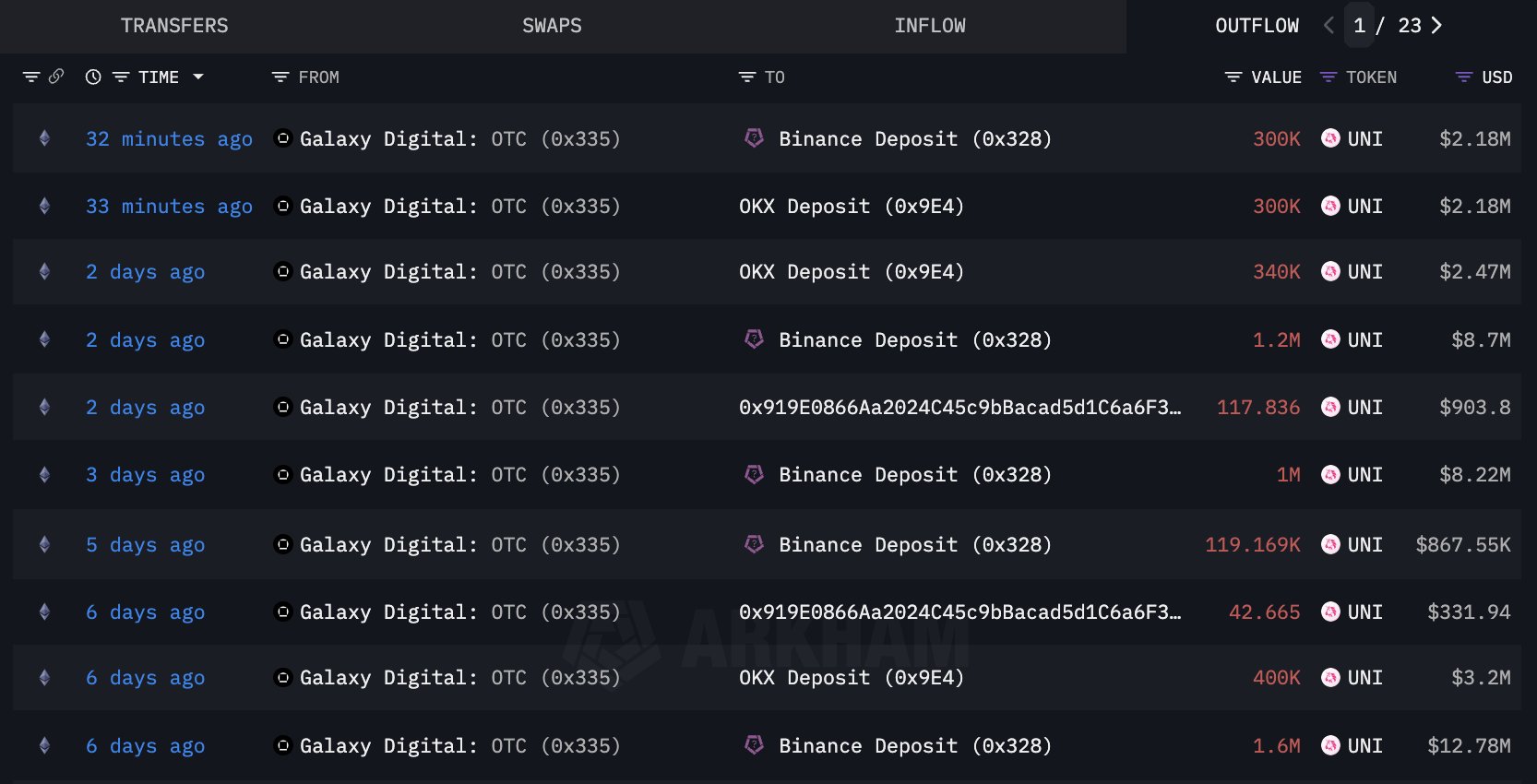Toggle time format with the clock icon
Viewport: 1537px width, 784px height.
93,77
